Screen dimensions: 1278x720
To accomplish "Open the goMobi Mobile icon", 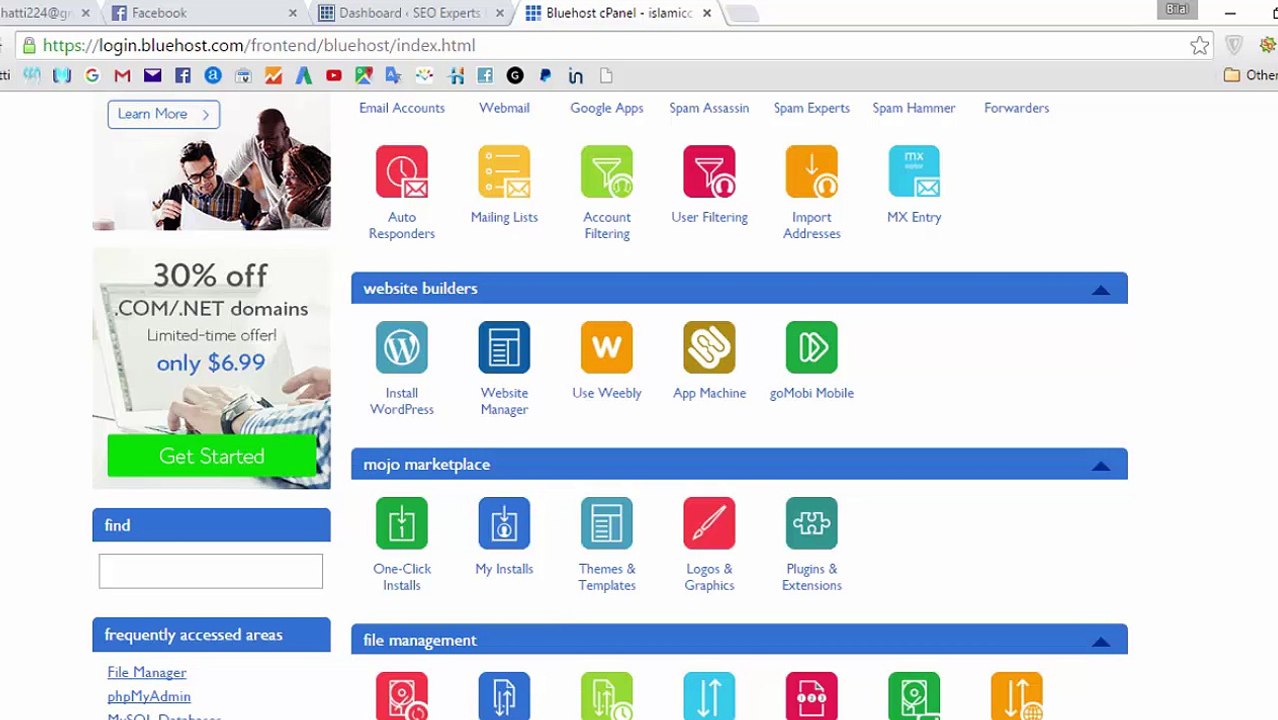I will [x=812, y=347].
